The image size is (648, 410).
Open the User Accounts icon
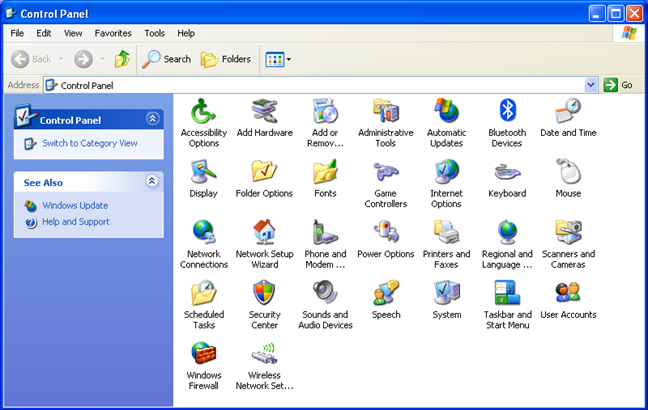point(568,293)
